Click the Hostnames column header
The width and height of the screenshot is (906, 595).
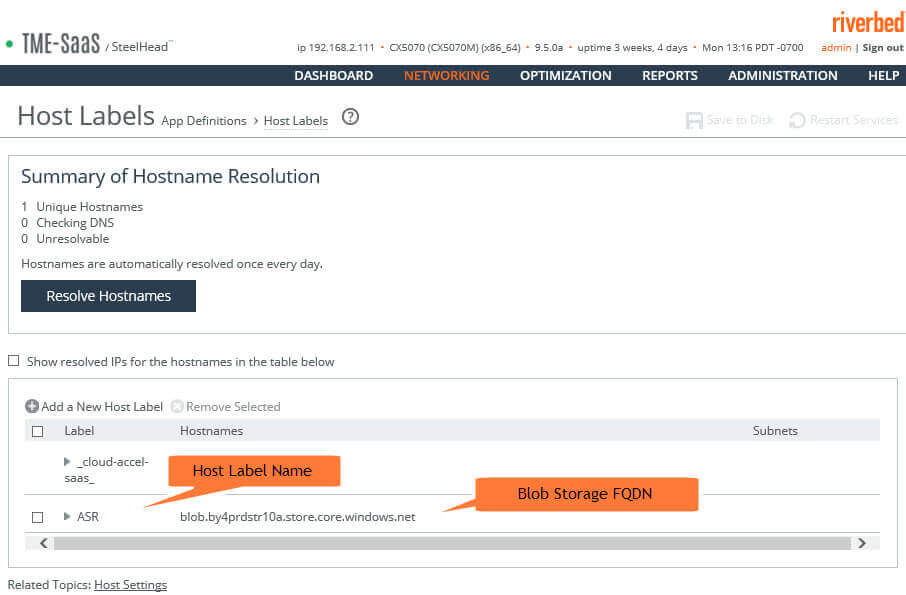coord(211,431)
